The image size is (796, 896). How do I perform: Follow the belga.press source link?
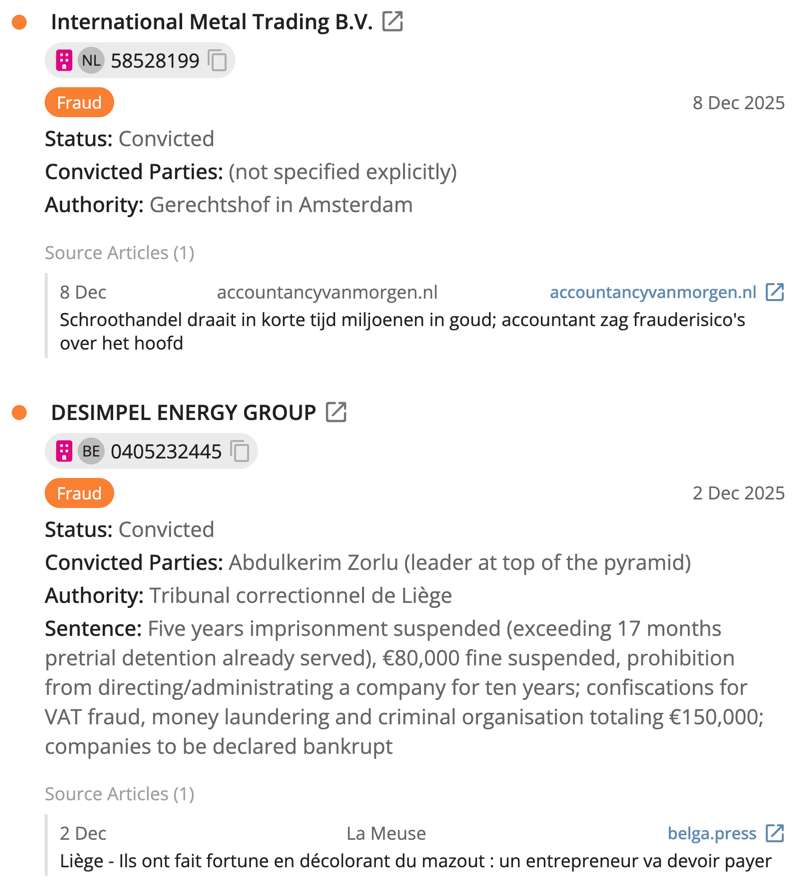711,833
